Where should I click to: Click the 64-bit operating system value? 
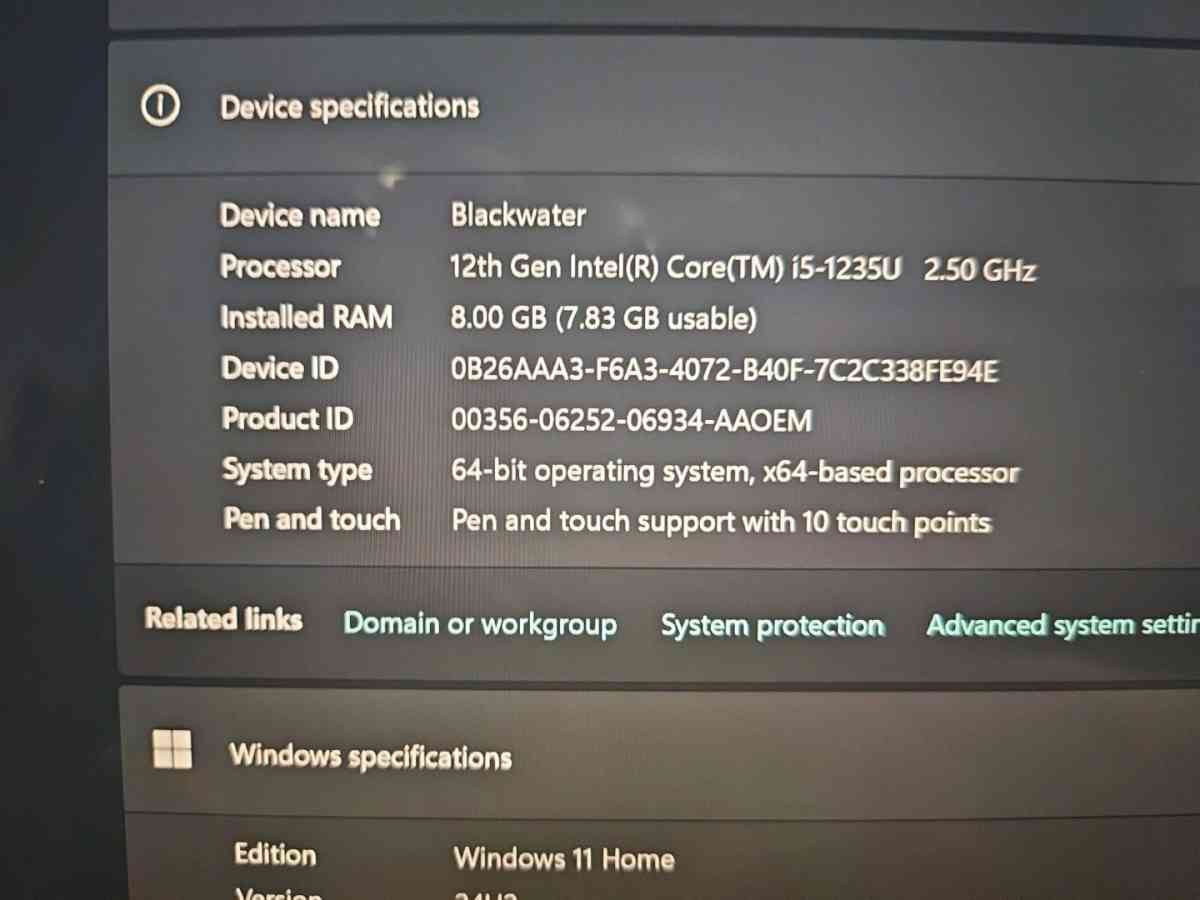(735, 472)
